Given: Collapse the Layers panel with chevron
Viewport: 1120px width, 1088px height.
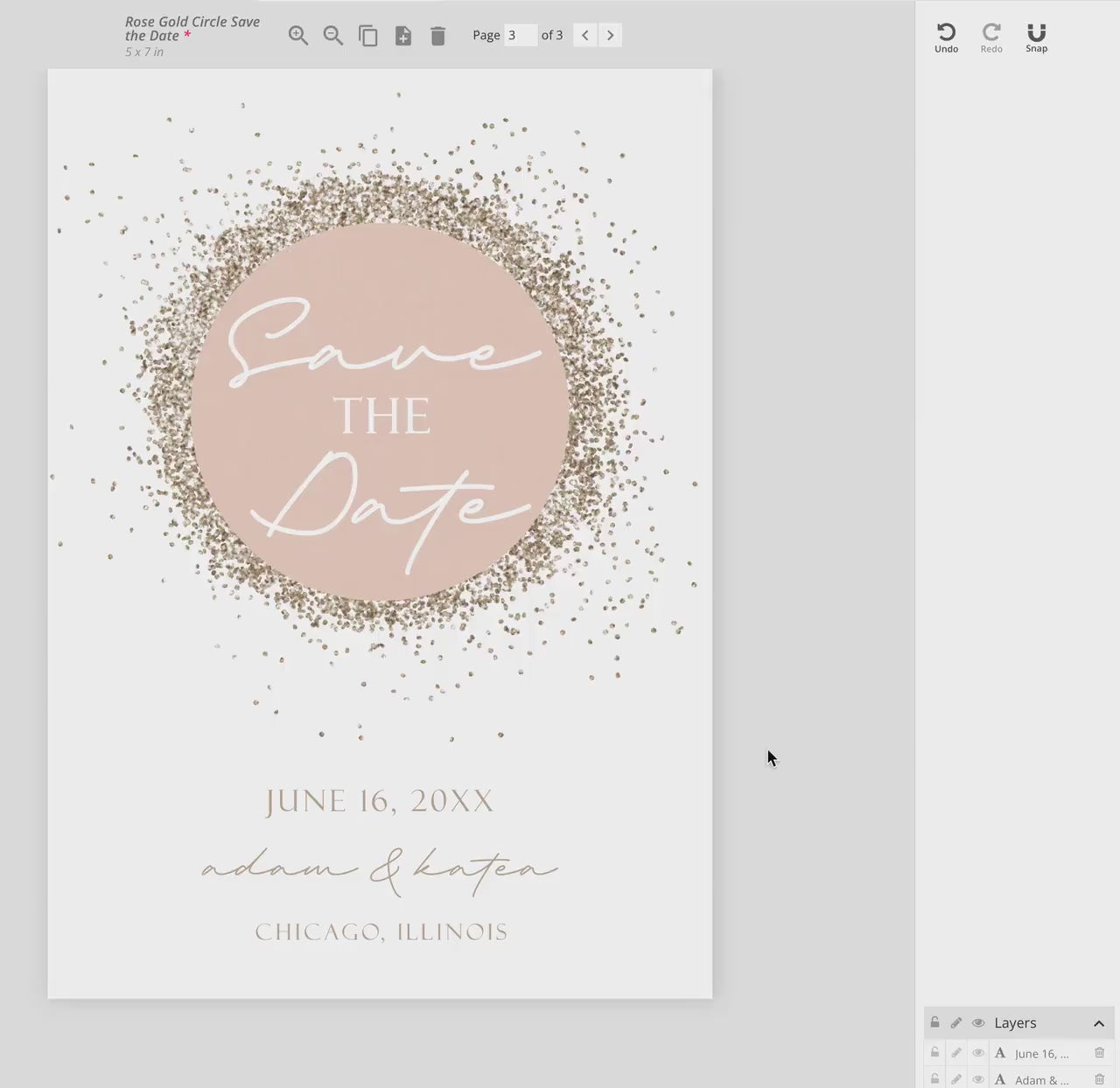Looking at the screenshot, I should click(x=1099, y=1023).
